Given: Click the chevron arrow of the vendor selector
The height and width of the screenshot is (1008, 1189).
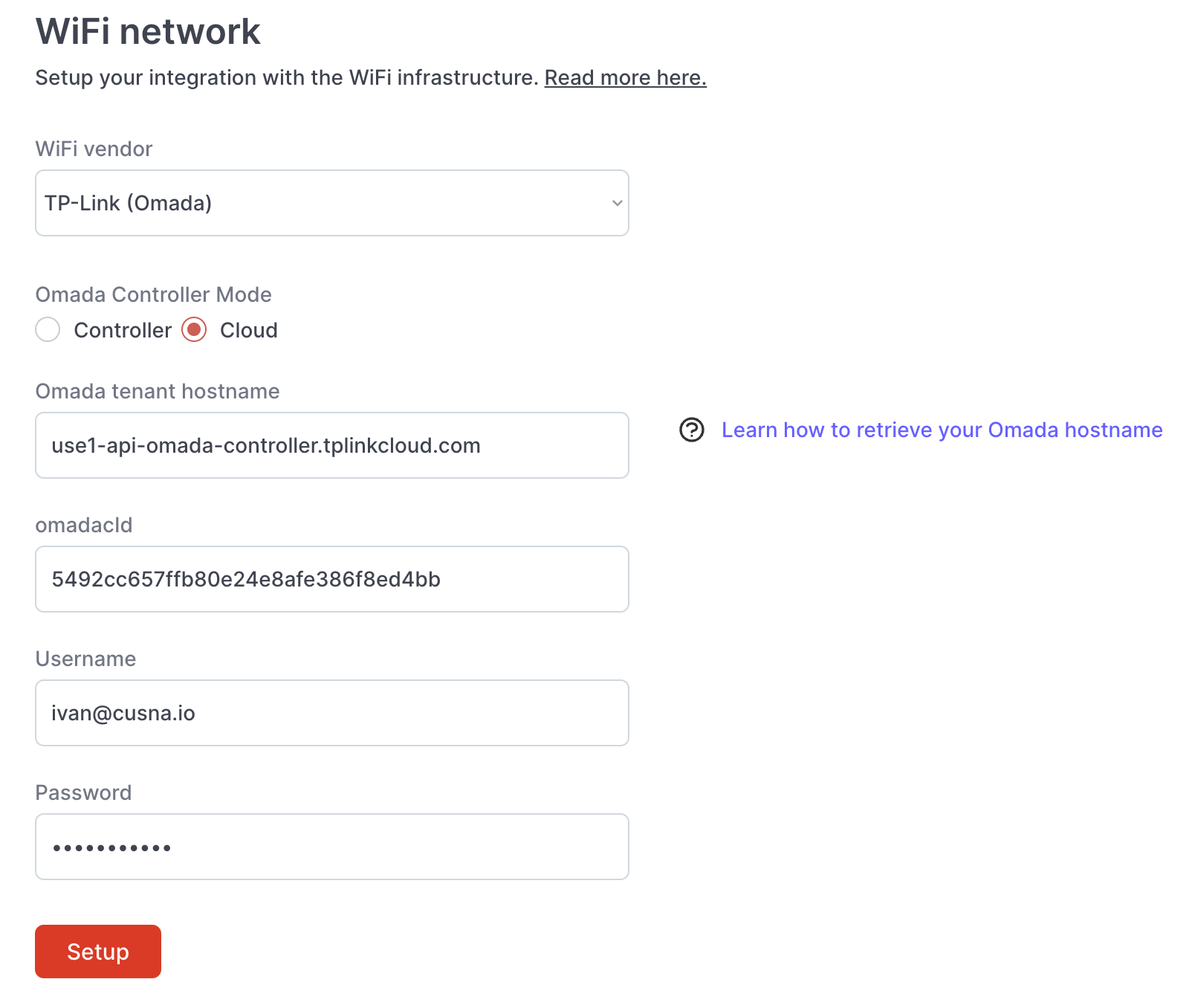Looking at the screenshot, I should click(617, 203).
